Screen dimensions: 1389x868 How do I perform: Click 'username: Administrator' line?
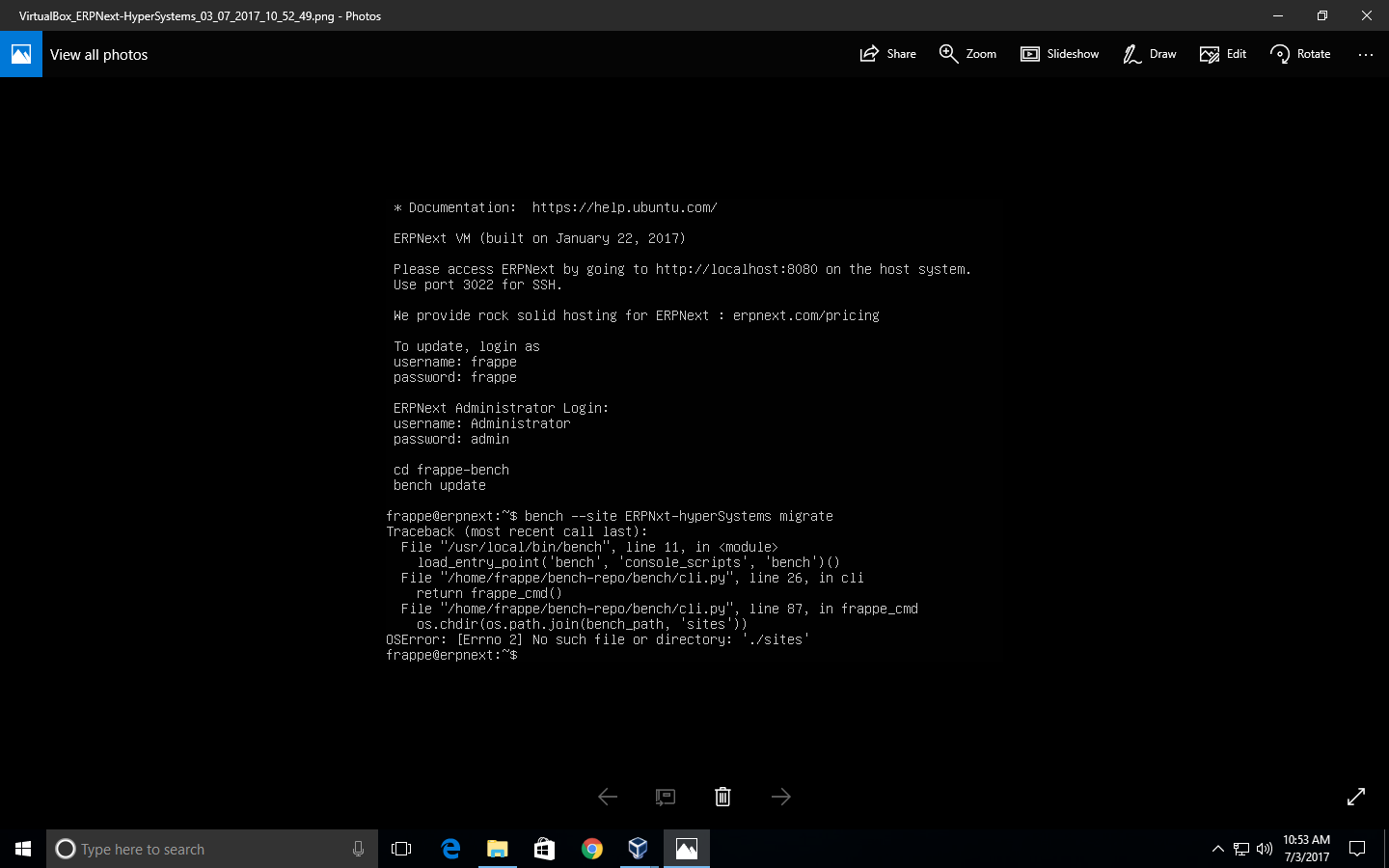pos(482,423)
